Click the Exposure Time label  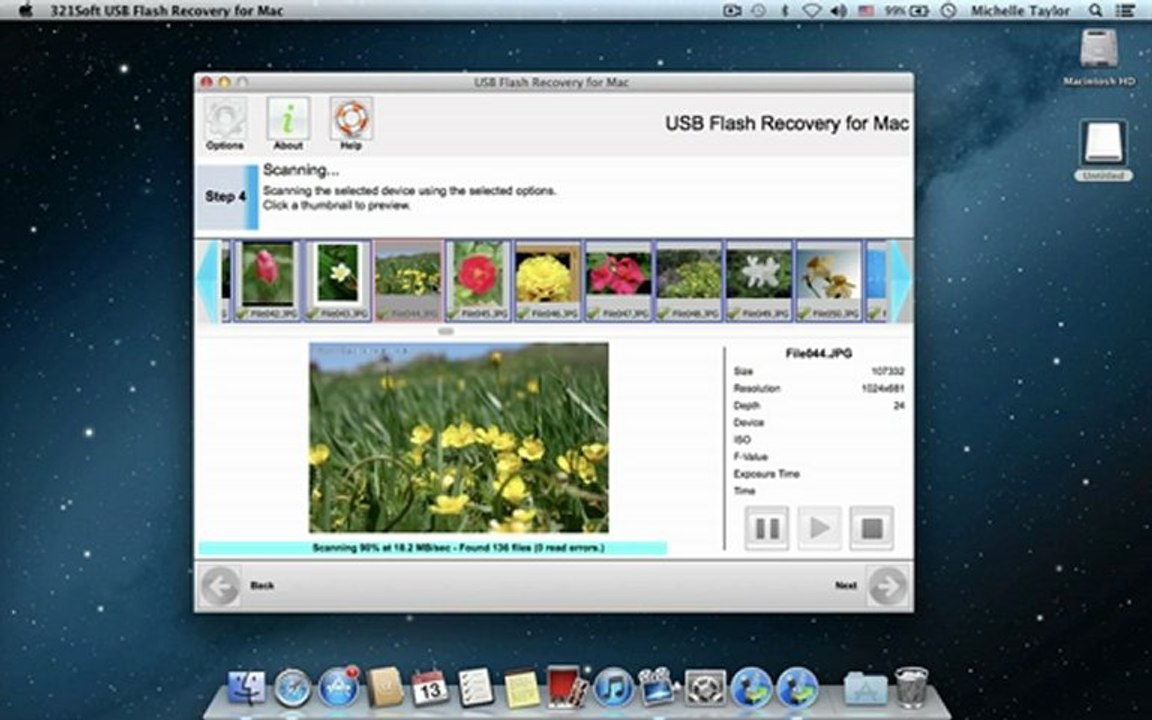(x=766, y=474)
